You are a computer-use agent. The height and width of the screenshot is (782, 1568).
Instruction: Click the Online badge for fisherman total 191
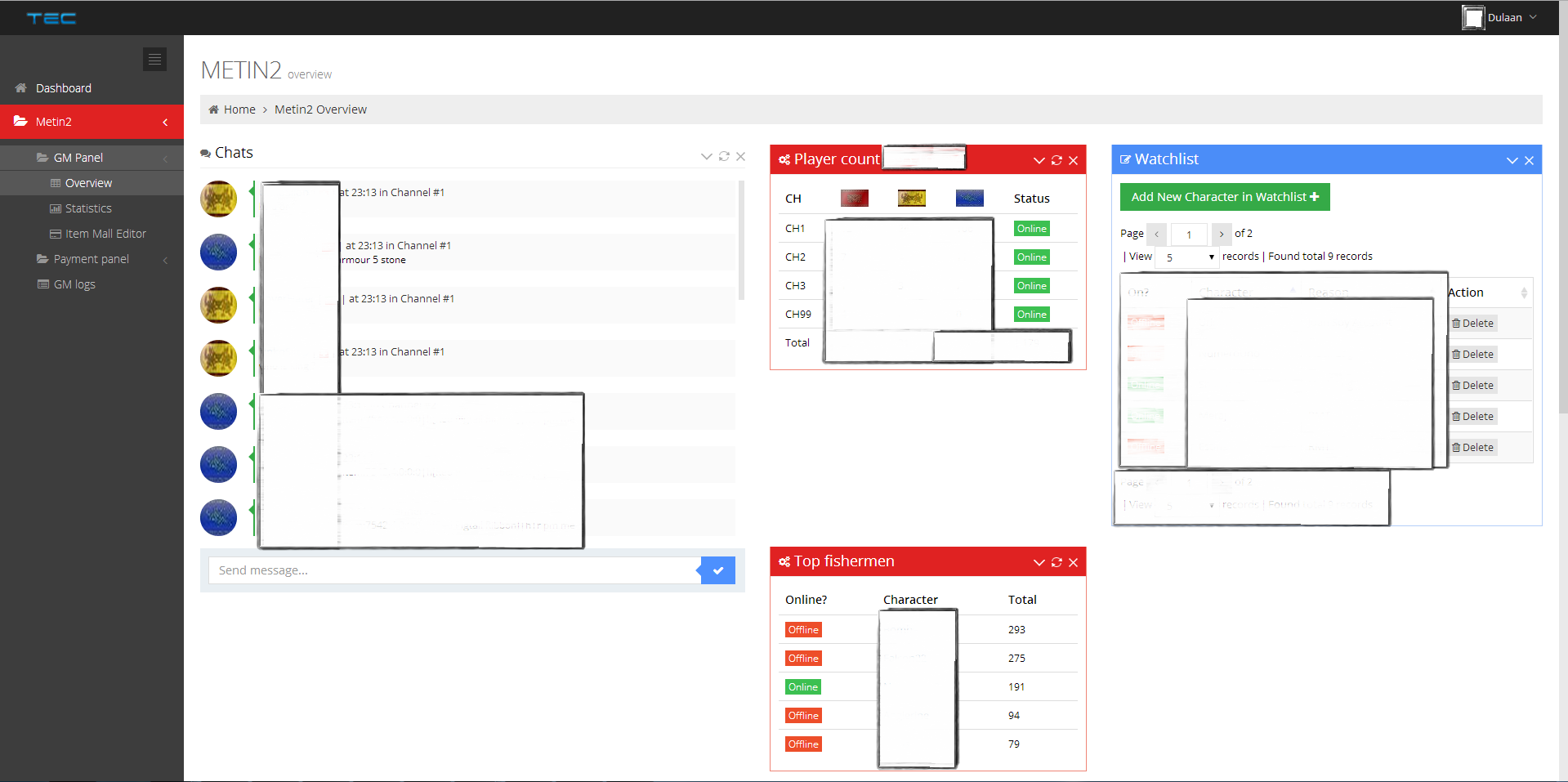point(803,687)
